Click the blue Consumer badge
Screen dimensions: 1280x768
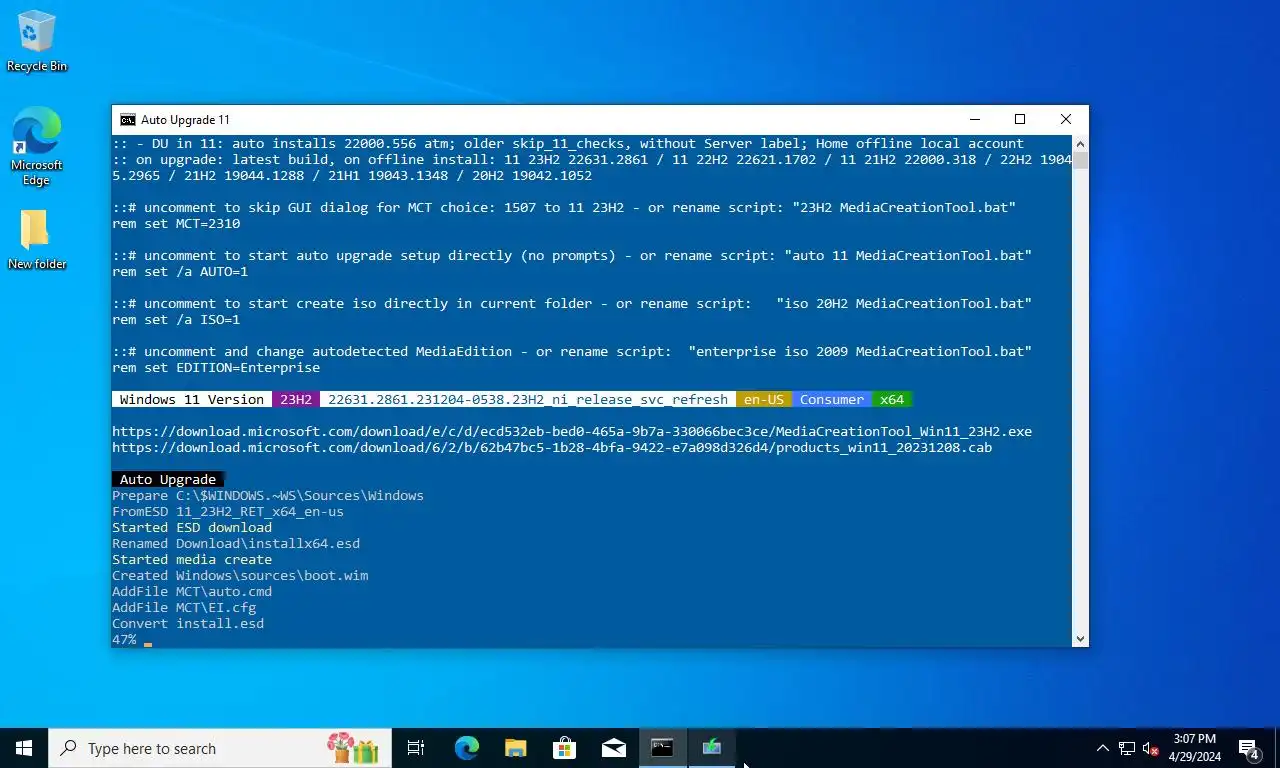(x=832, y=399)
